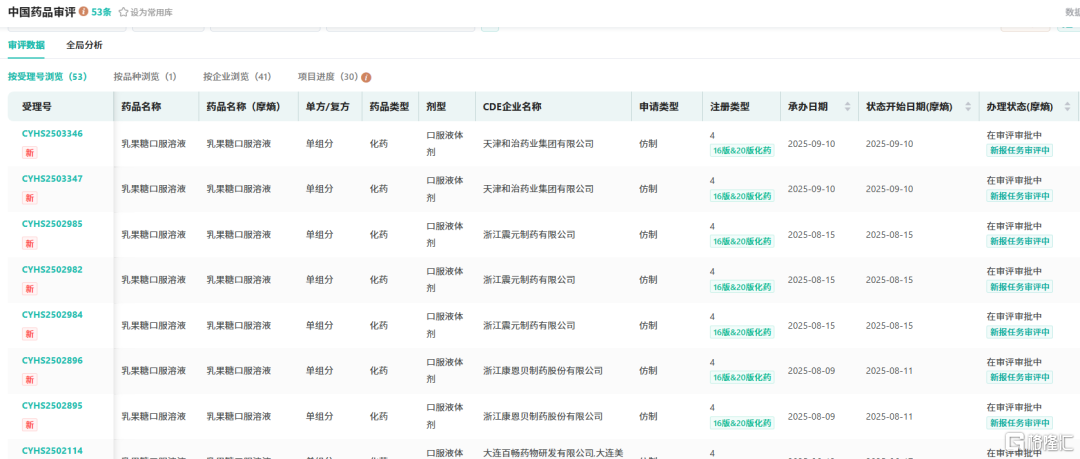Open acceptance number CYHS2502896 link
This screenshot has width=1080, height=459.
tap(52, 361)
